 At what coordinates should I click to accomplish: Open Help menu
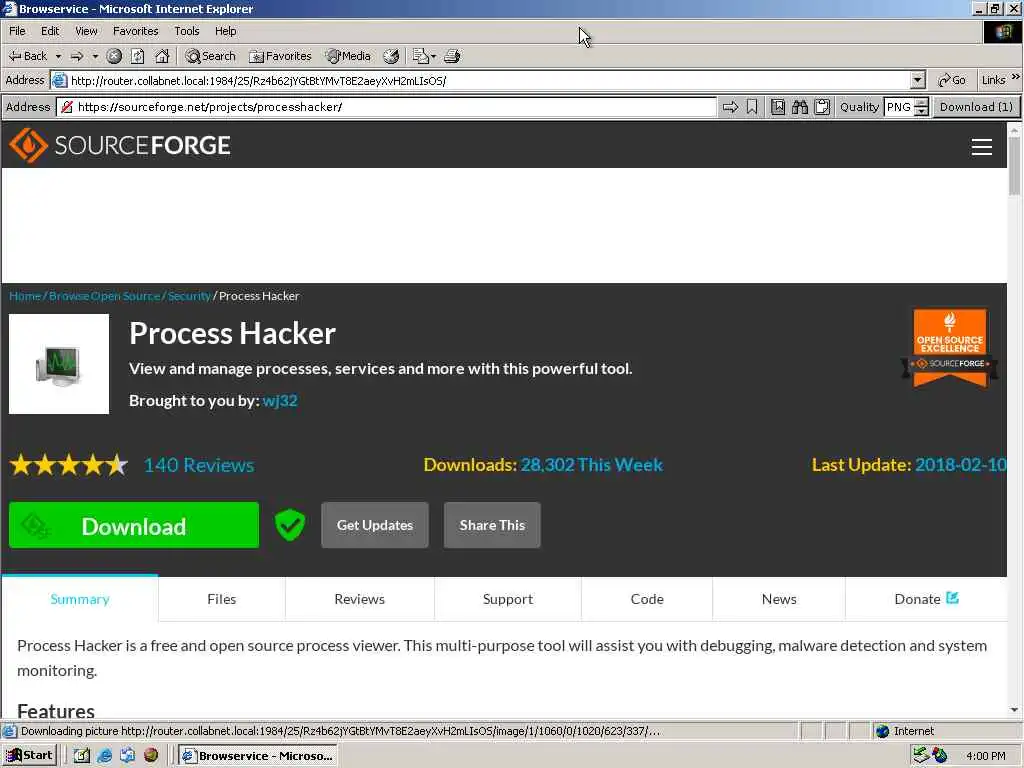[x=225, y=31]
